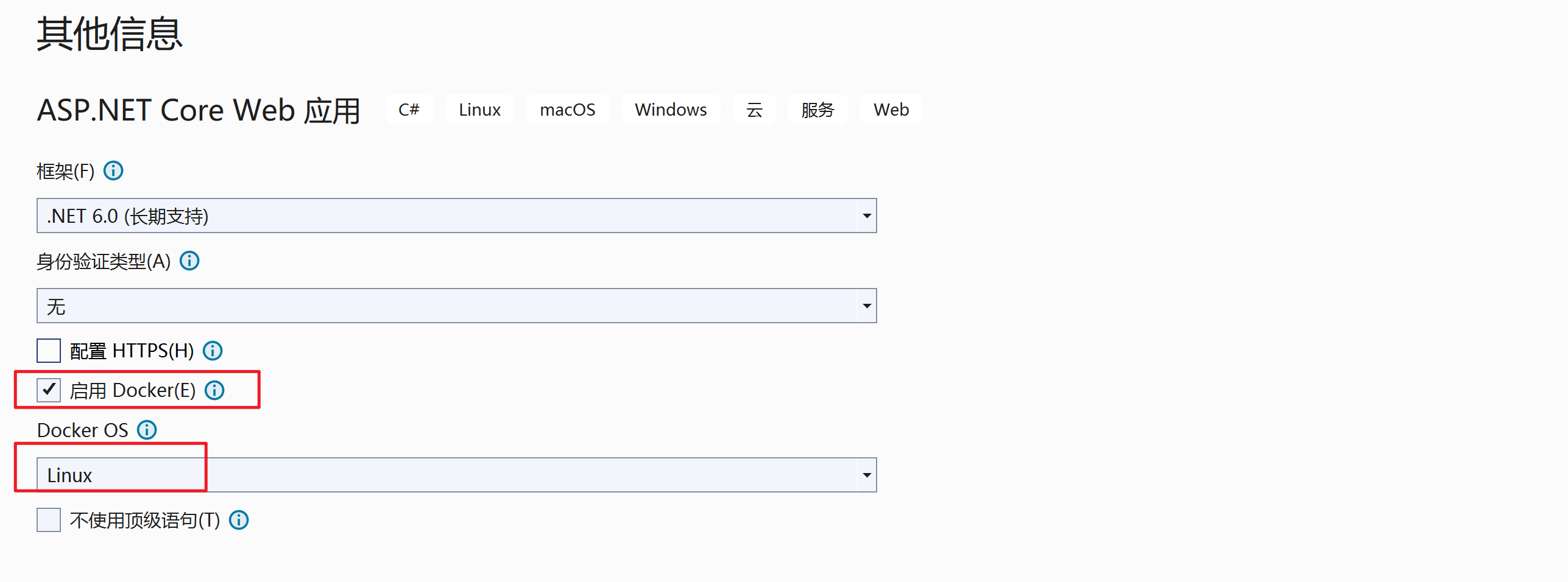Click the 服务 tag
The height and width of the screenshot is (582, 1568).
(818, 110)
